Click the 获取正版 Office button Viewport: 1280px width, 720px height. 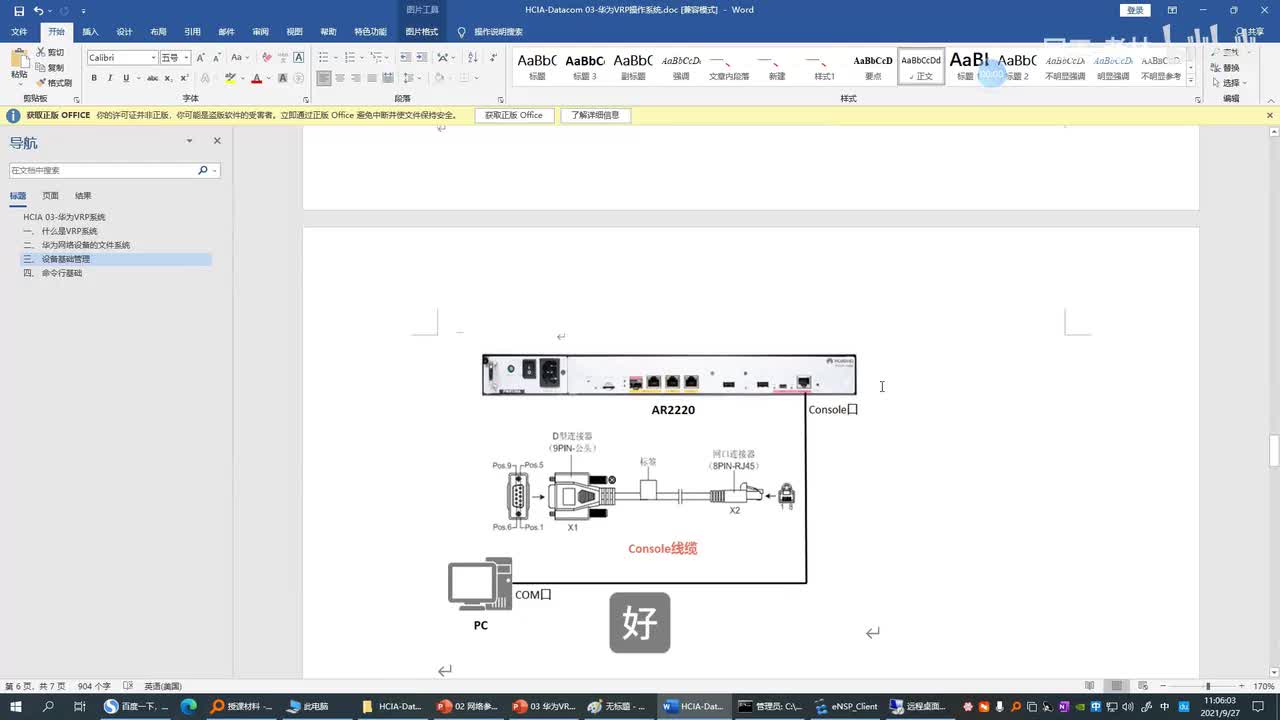[x=514, y=115]
